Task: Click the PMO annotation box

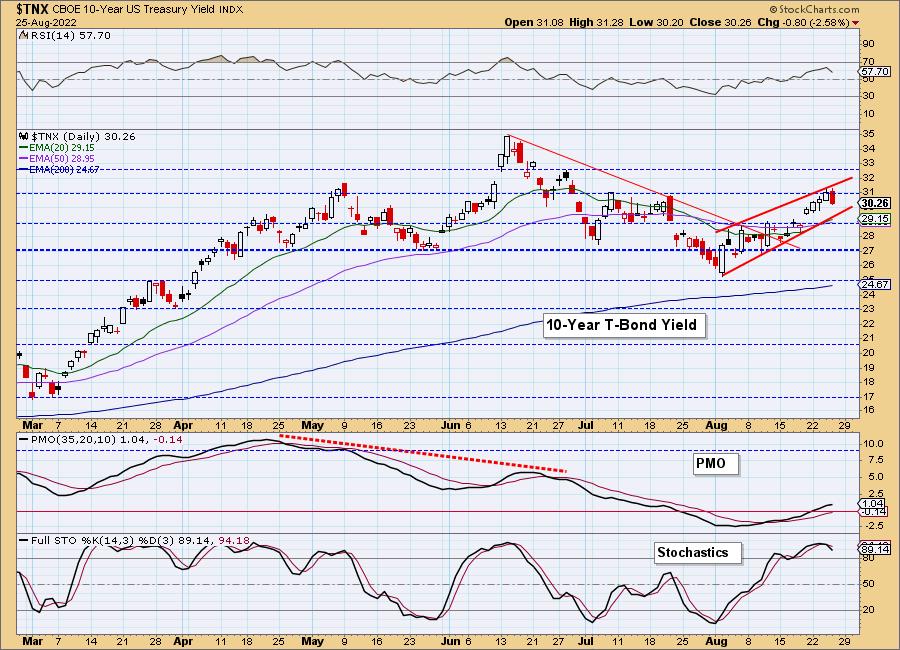Action: click(716, 463)
